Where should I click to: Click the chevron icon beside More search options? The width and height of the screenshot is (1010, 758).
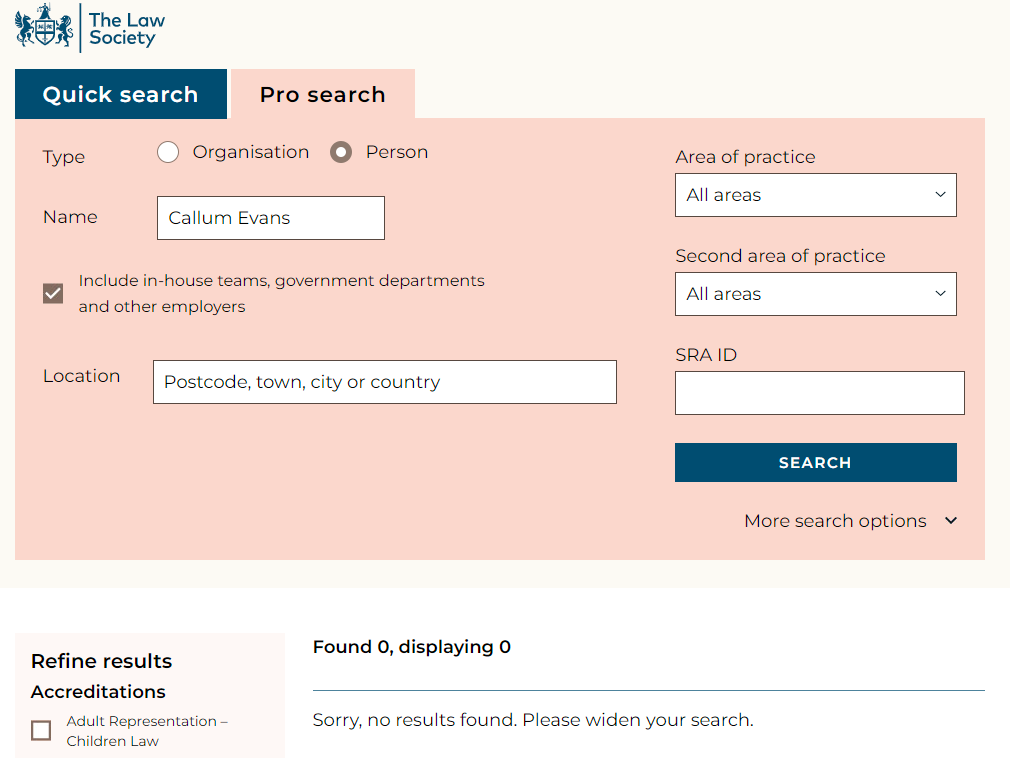point(951,520)
